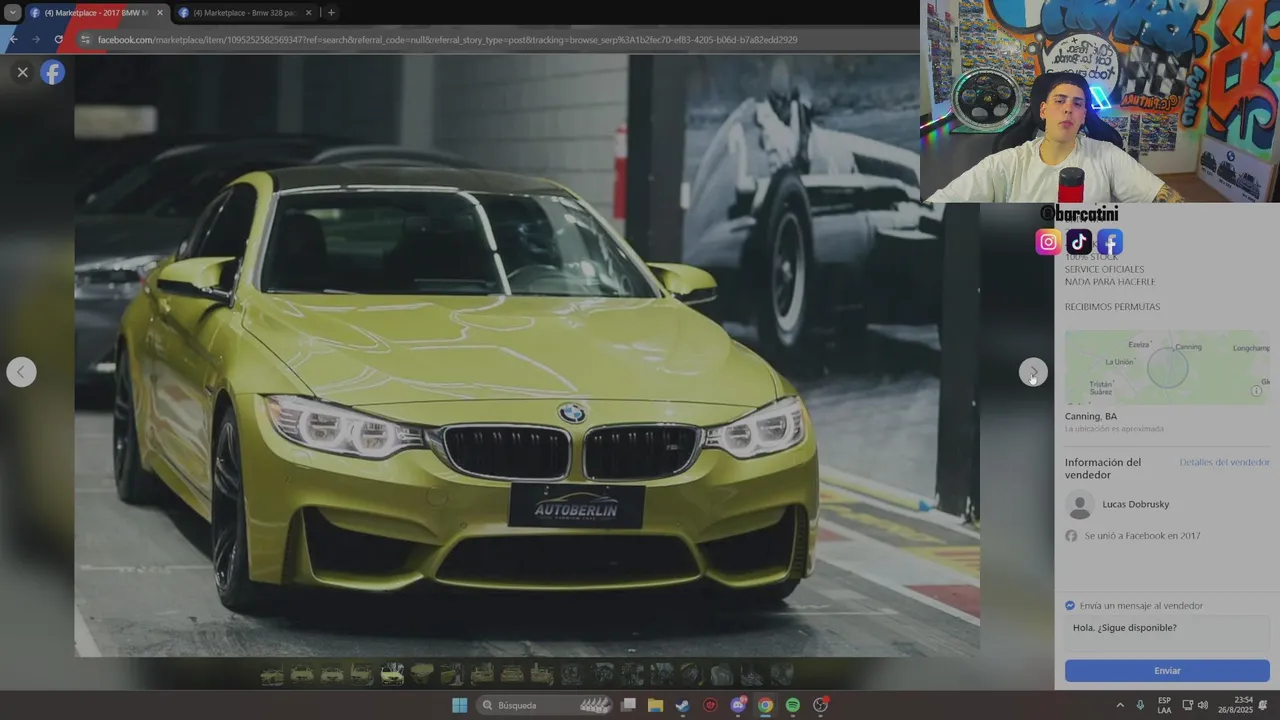Click the Enviar button
The height and width of the screenshot is (720, 1280).
[1167, 671]
